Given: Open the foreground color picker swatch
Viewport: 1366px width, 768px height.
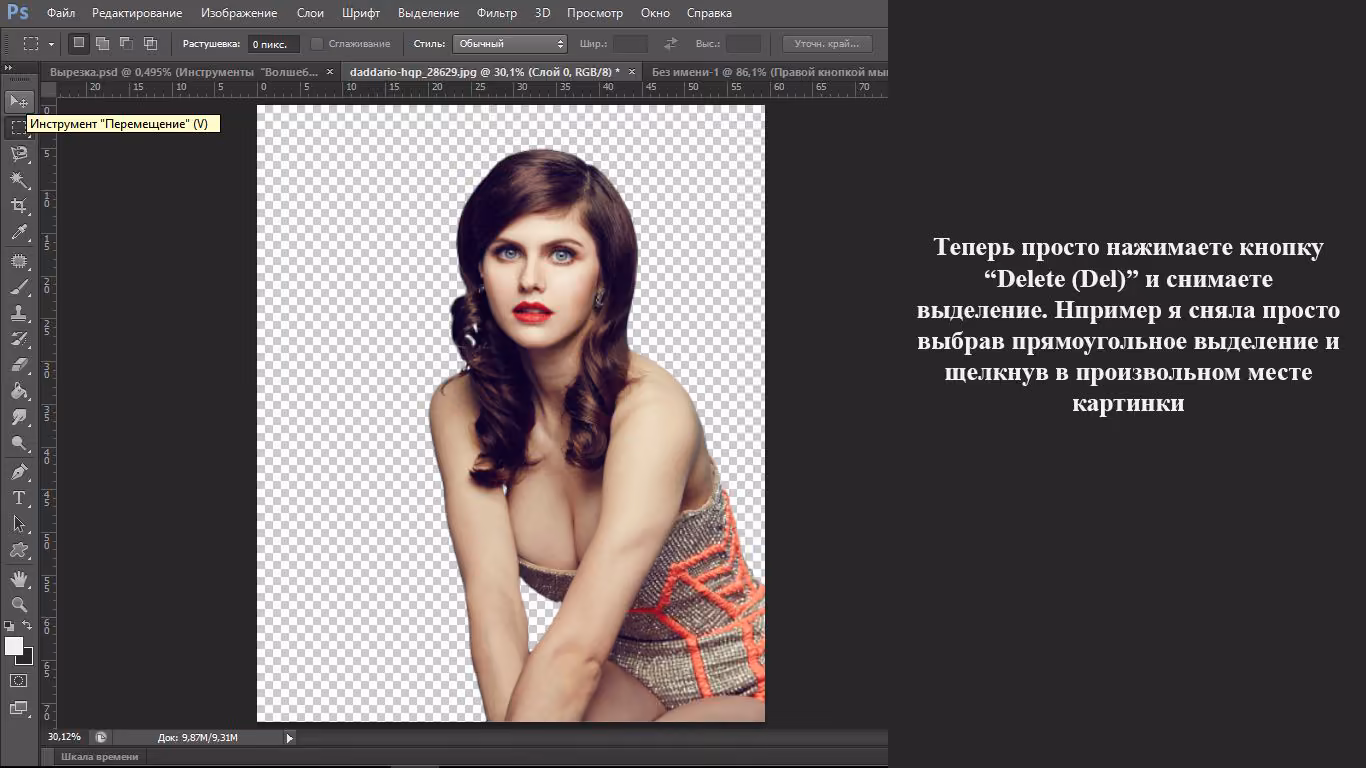Looking at the screenshot, I should pos(14,646).
